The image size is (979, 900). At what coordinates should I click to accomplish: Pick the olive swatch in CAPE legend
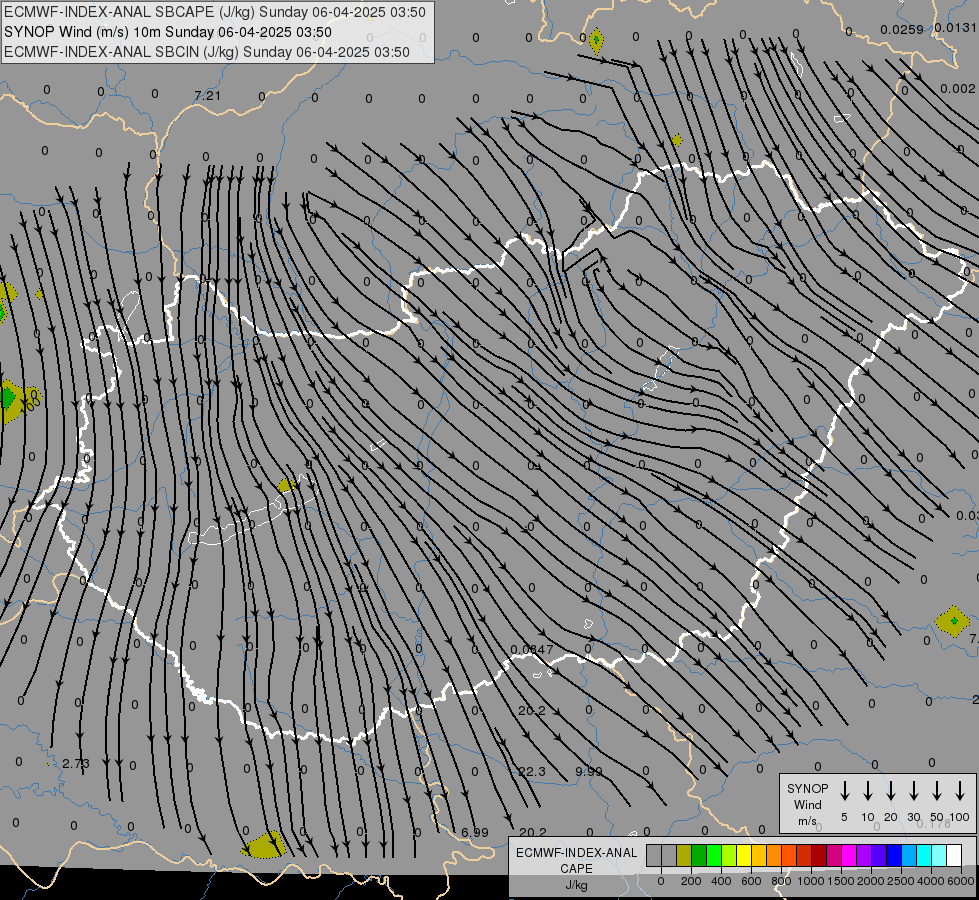coord(684,856)
